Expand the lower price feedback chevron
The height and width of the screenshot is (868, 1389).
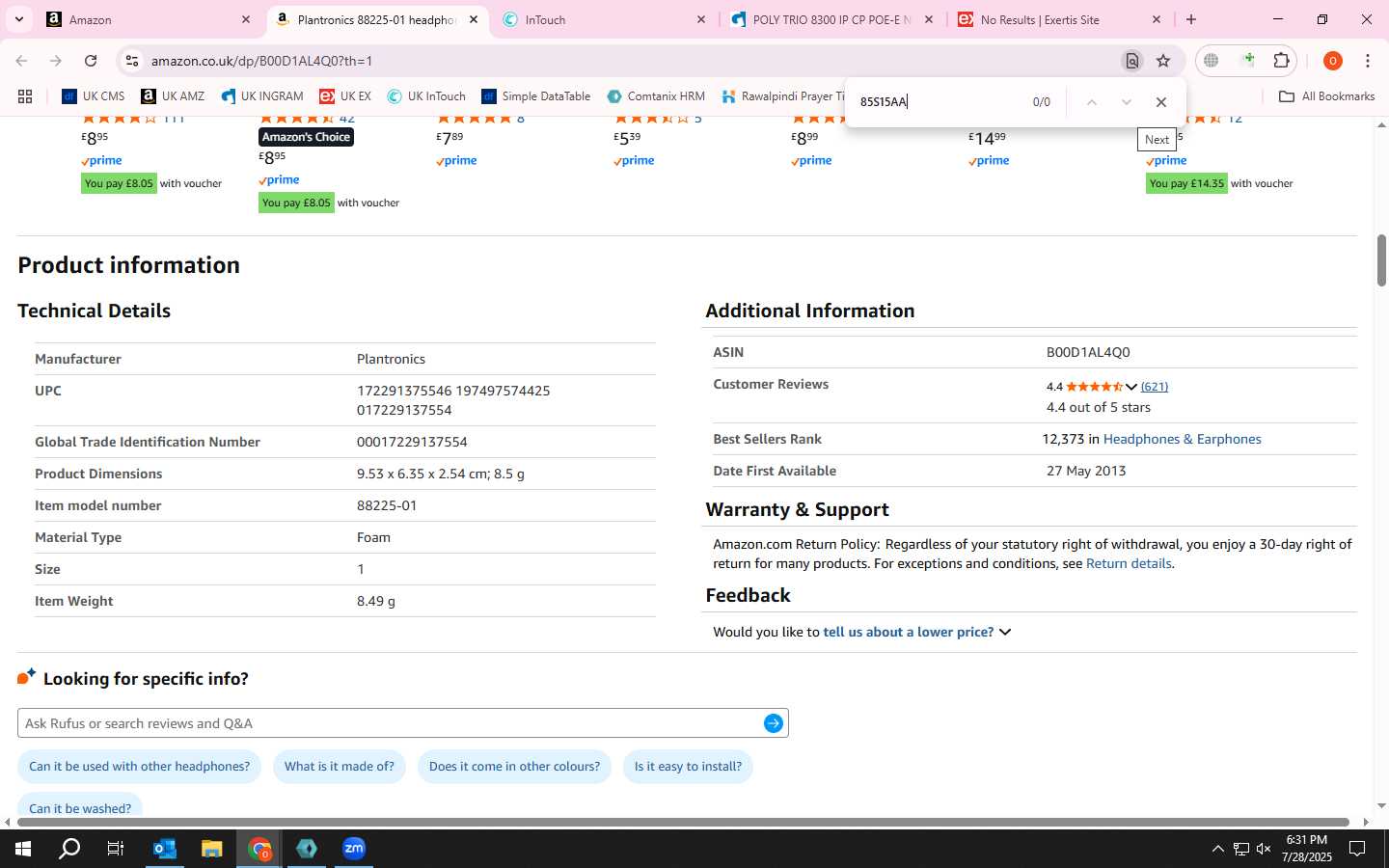pos(1005,633)
